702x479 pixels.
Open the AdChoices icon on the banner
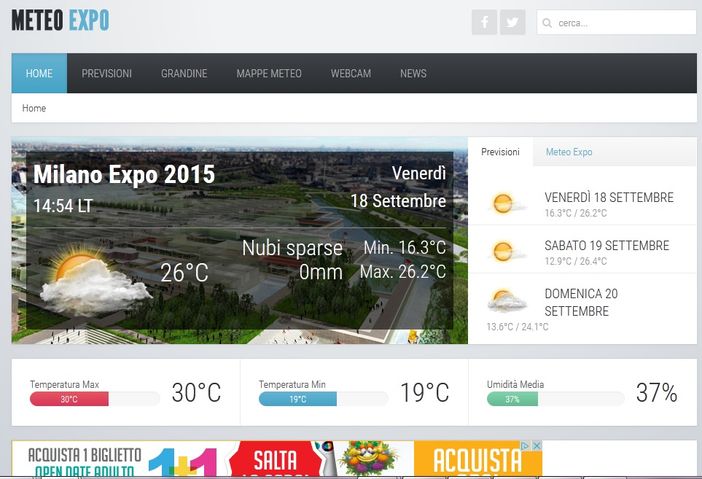[525, 445]
